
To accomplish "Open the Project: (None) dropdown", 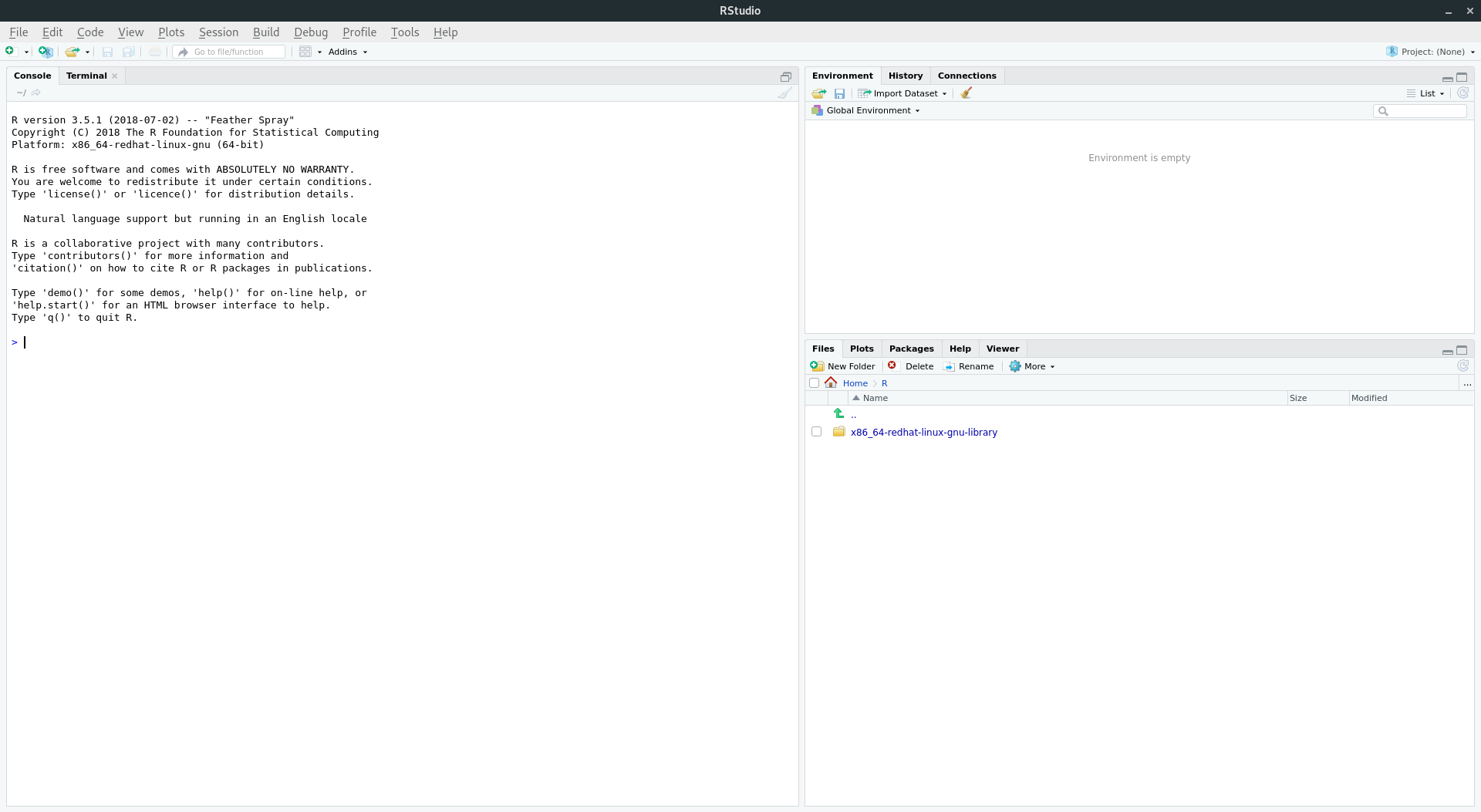I will pos(1431,52).
